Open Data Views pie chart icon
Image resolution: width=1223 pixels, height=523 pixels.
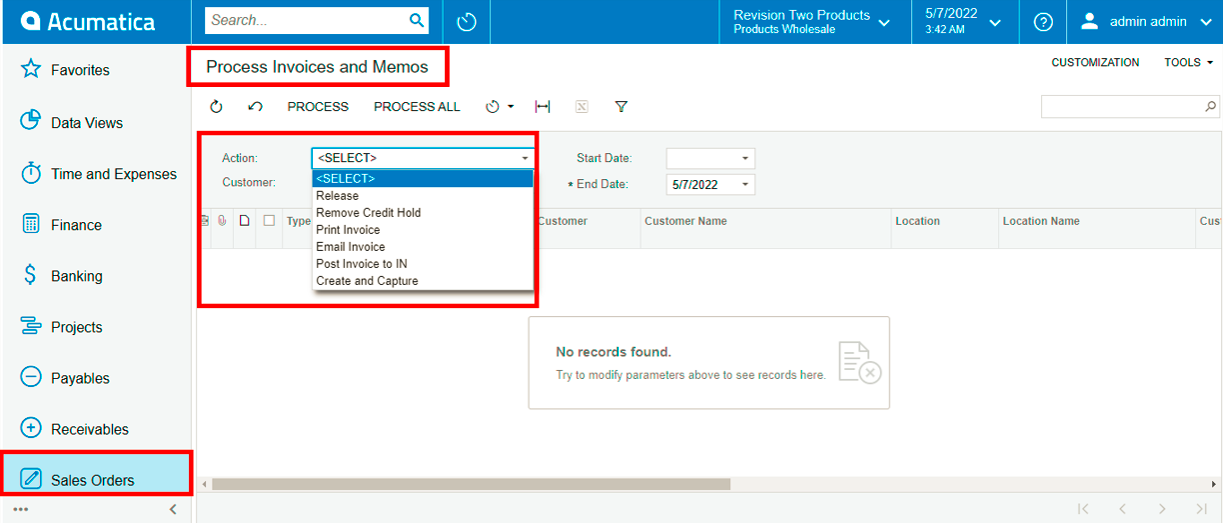(x=30, y=121)
